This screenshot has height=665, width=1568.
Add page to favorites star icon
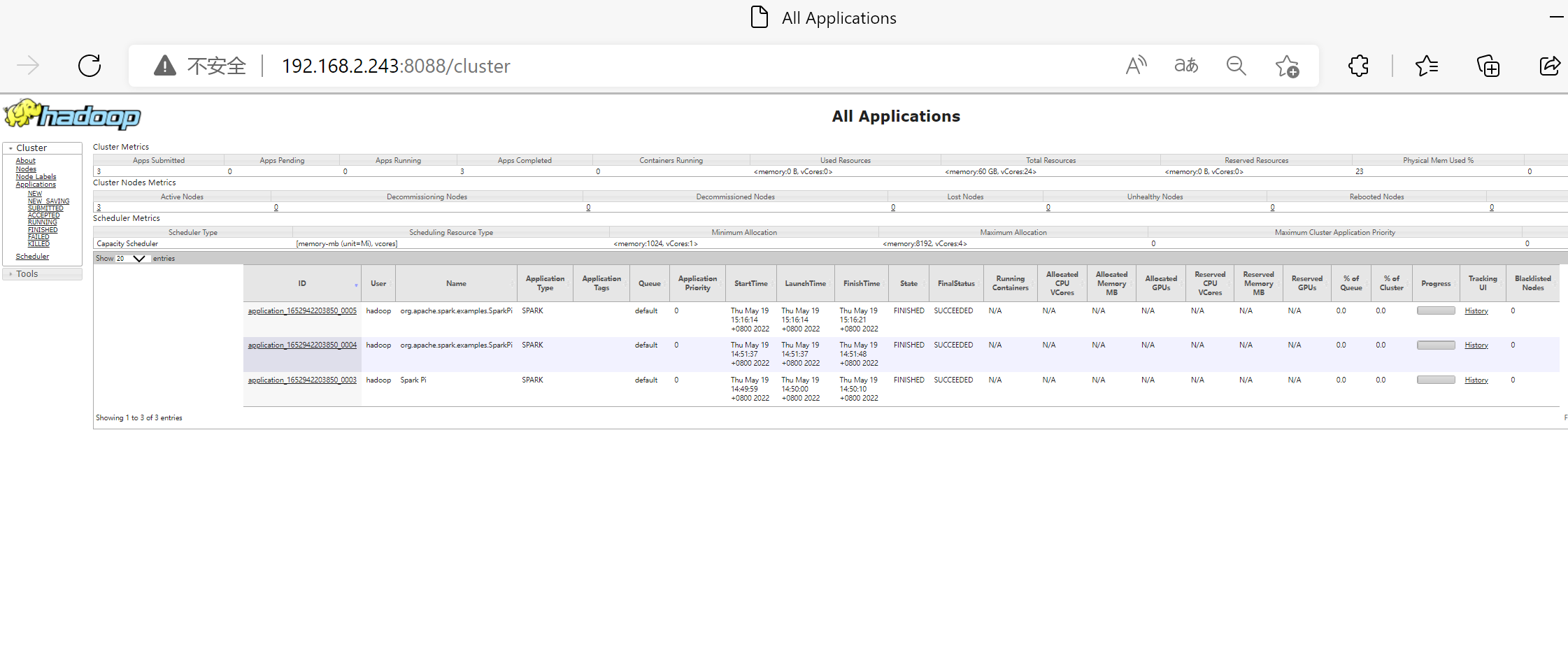coord(1286,66)
